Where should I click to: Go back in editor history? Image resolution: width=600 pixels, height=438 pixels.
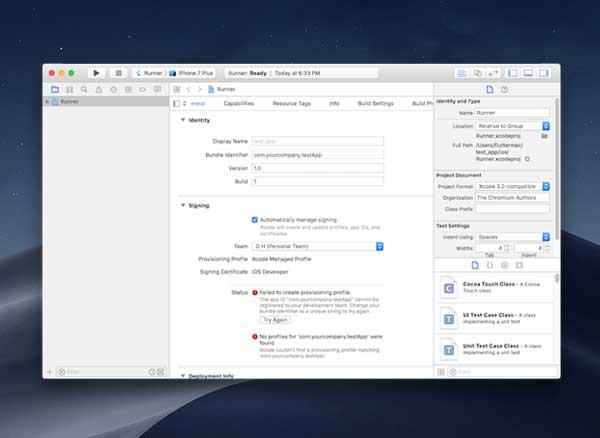click(x=189, y=90)
